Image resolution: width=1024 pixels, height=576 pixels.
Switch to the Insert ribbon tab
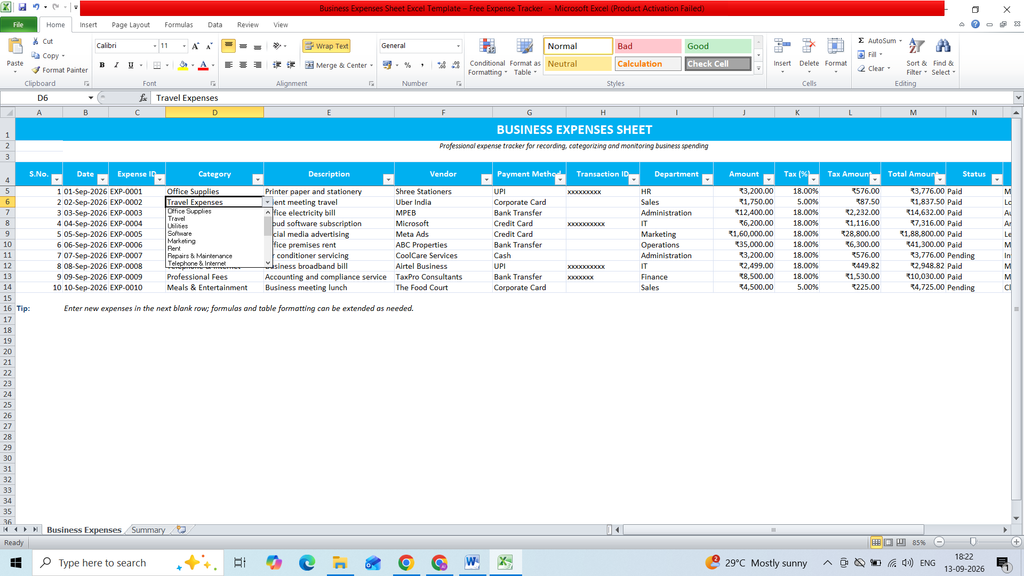pos(88,25)
